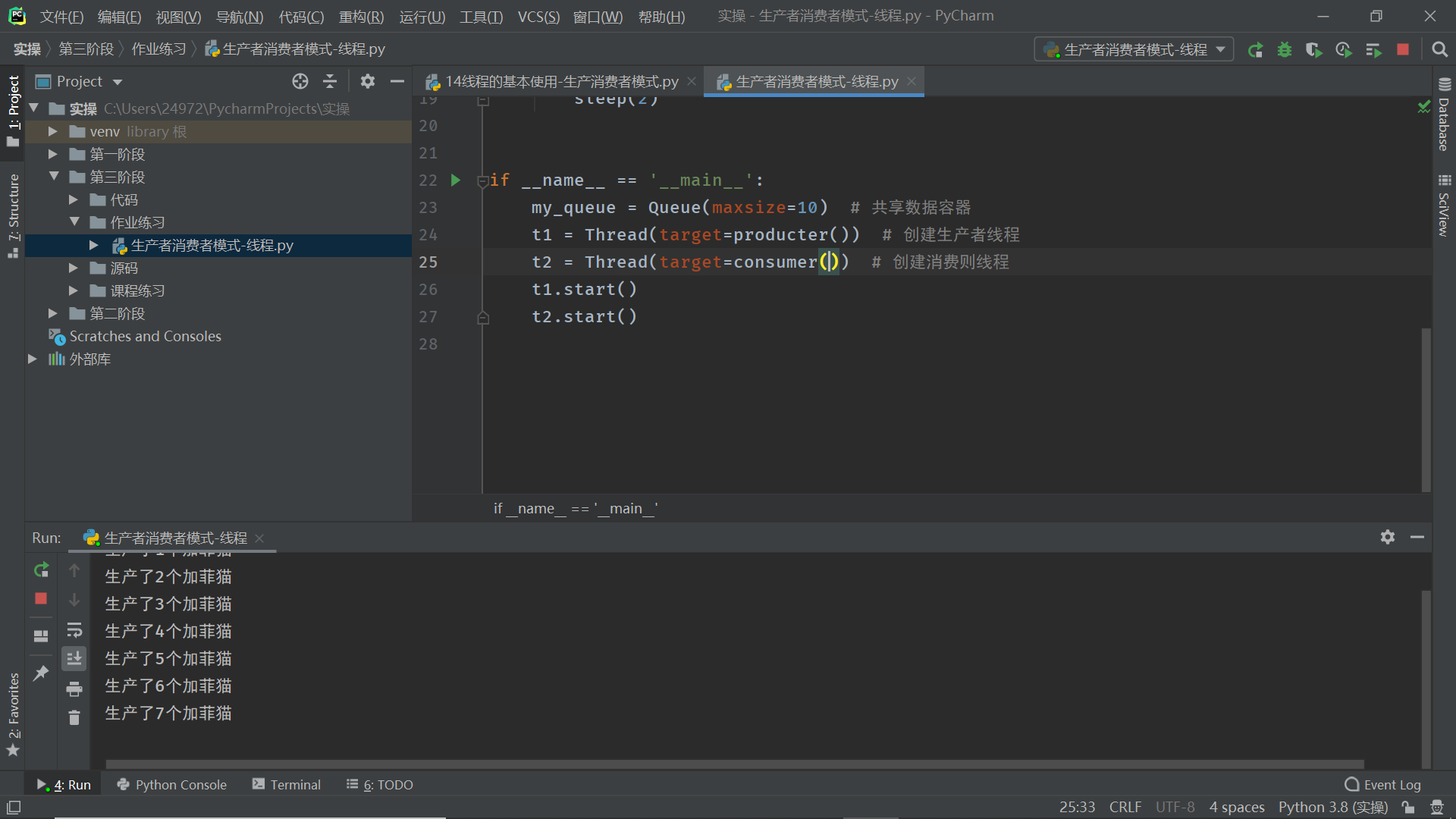Viewport: 1456px width, 819px height.
Task: Expand the 代码 folder
Action: tap(73, 199)
